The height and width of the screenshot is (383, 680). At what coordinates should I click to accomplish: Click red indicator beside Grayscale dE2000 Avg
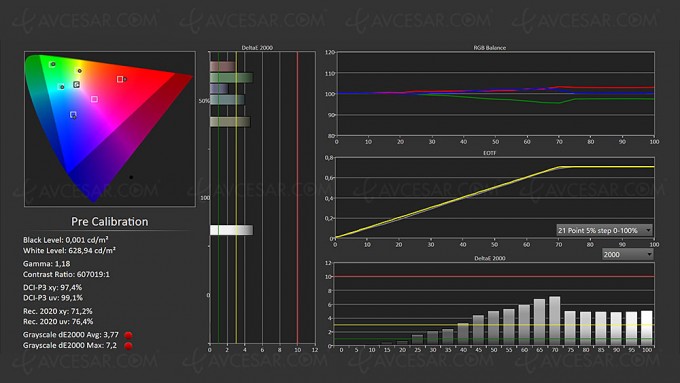[128, 335]
